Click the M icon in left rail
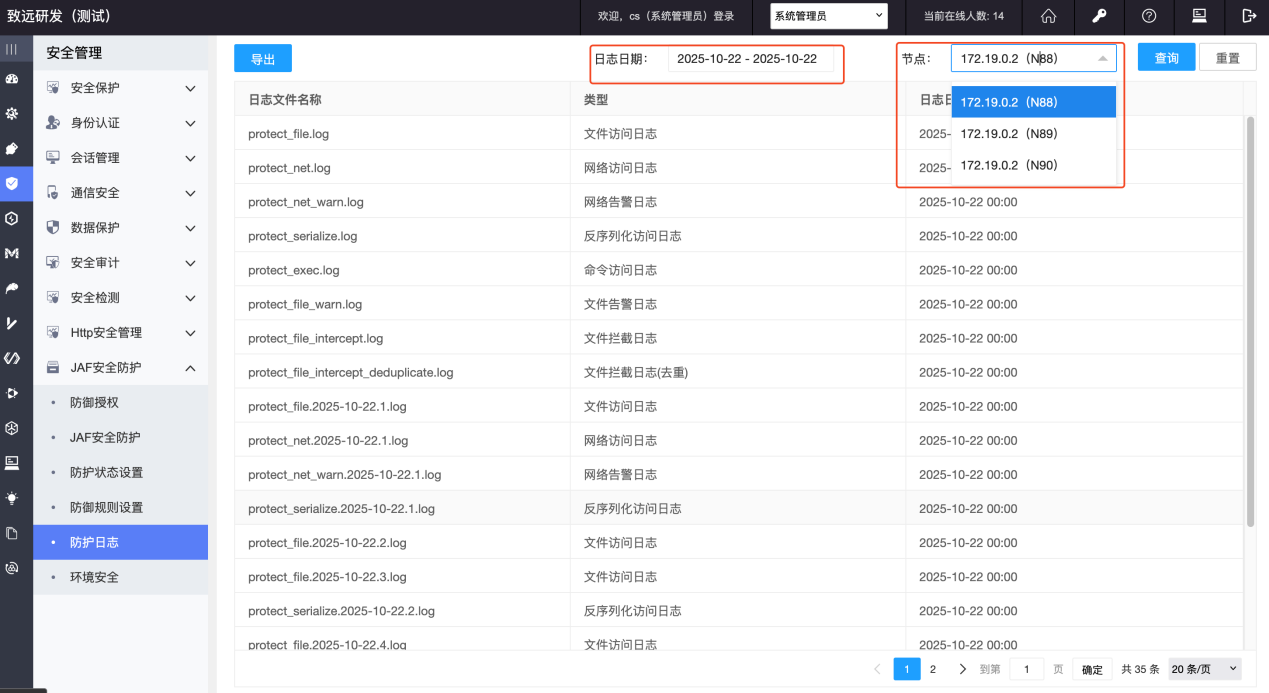 (x=12, y=254)
